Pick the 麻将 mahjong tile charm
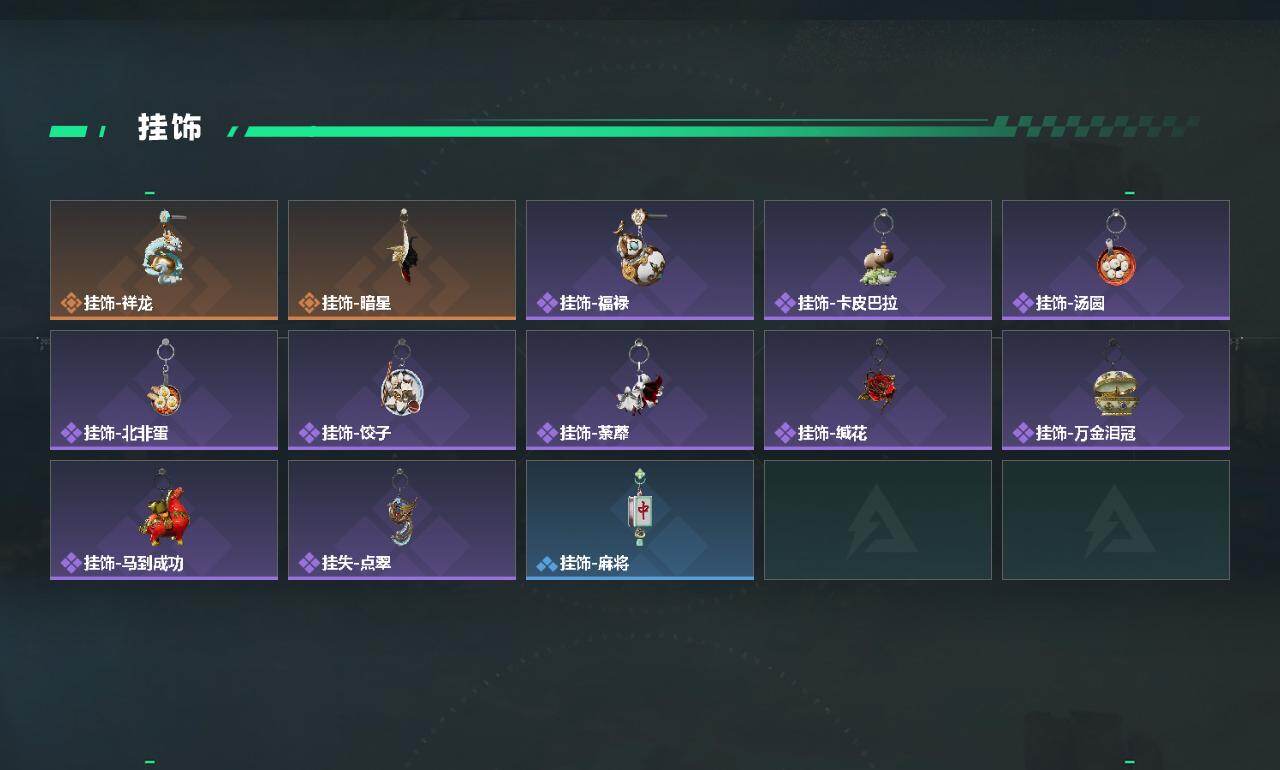This screenshot has height=770, width=1280. (640, 508)
